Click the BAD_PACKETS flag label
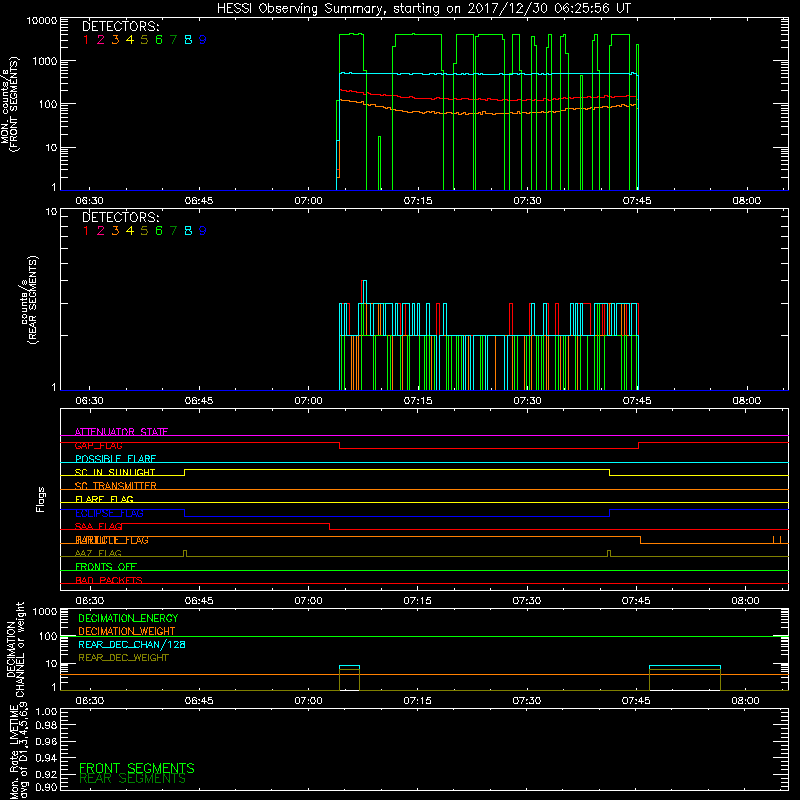Screen dimensions: 800x800 click(x=109, y=580)
